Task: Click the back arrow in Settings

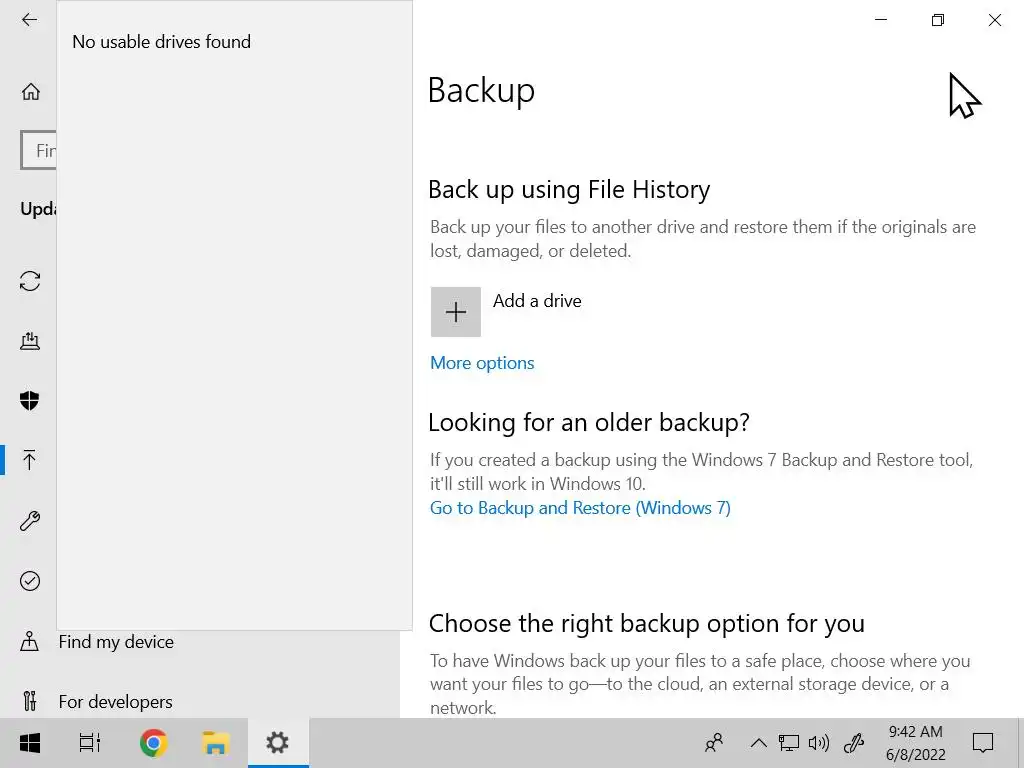Action: (x=29, y=20)
